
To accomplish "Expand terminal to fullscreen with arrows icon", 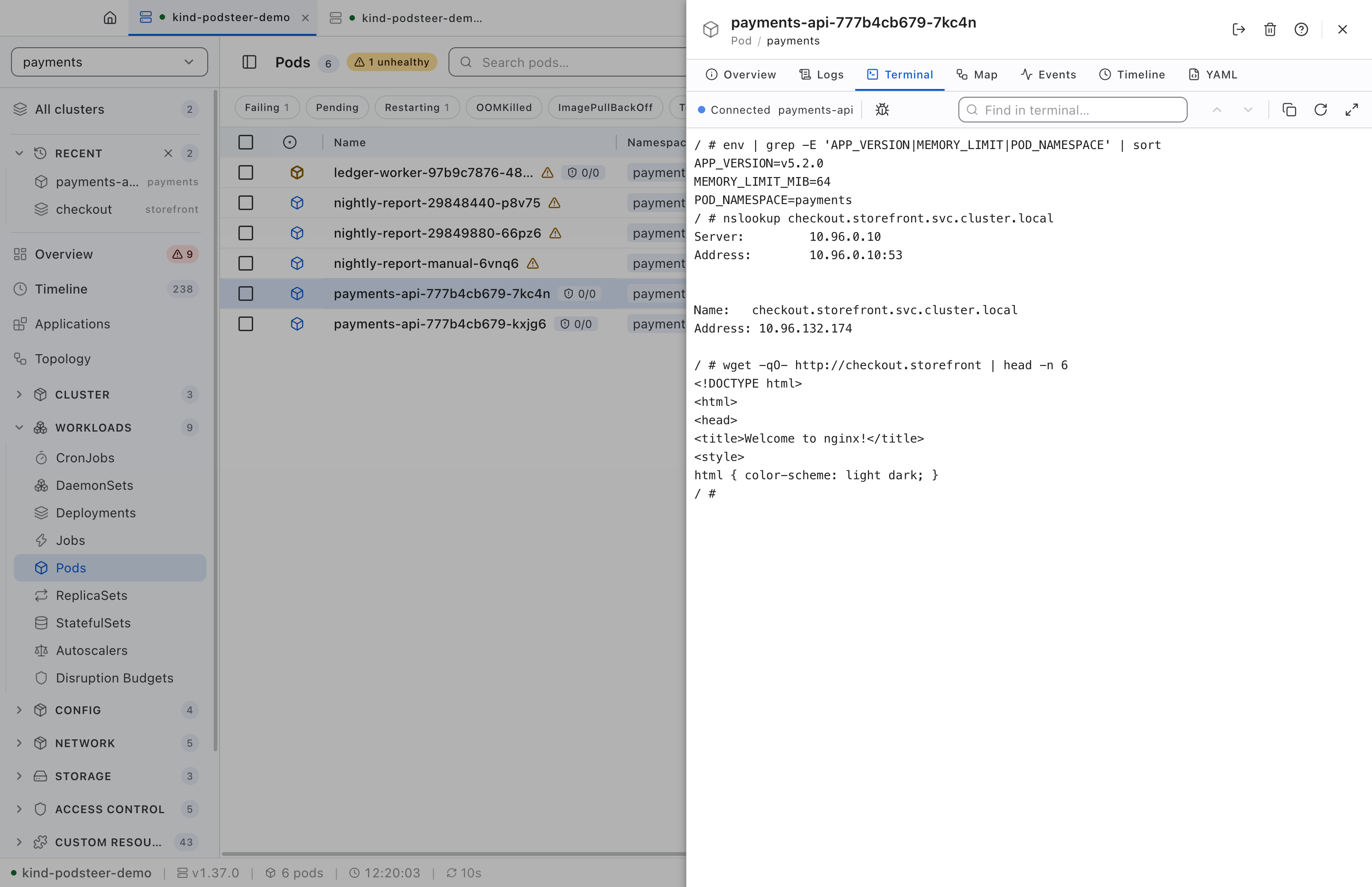I will coord(1351,110).
